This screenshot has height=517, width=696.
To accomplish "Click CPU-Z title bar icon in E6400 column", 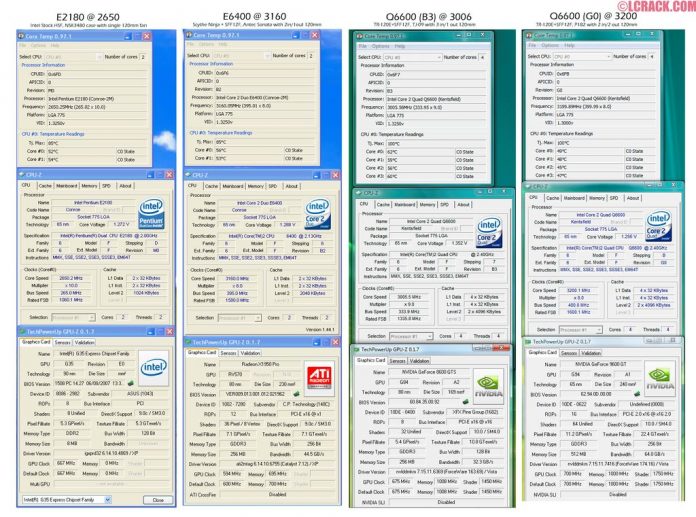I will (188, 175).
